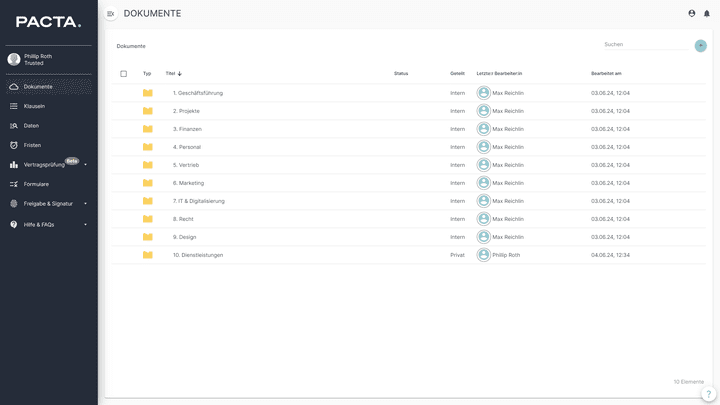Viewport: 720px width, 405px height.
Task: Click the Bearbeitet am column header
Action: click(606, 74)
